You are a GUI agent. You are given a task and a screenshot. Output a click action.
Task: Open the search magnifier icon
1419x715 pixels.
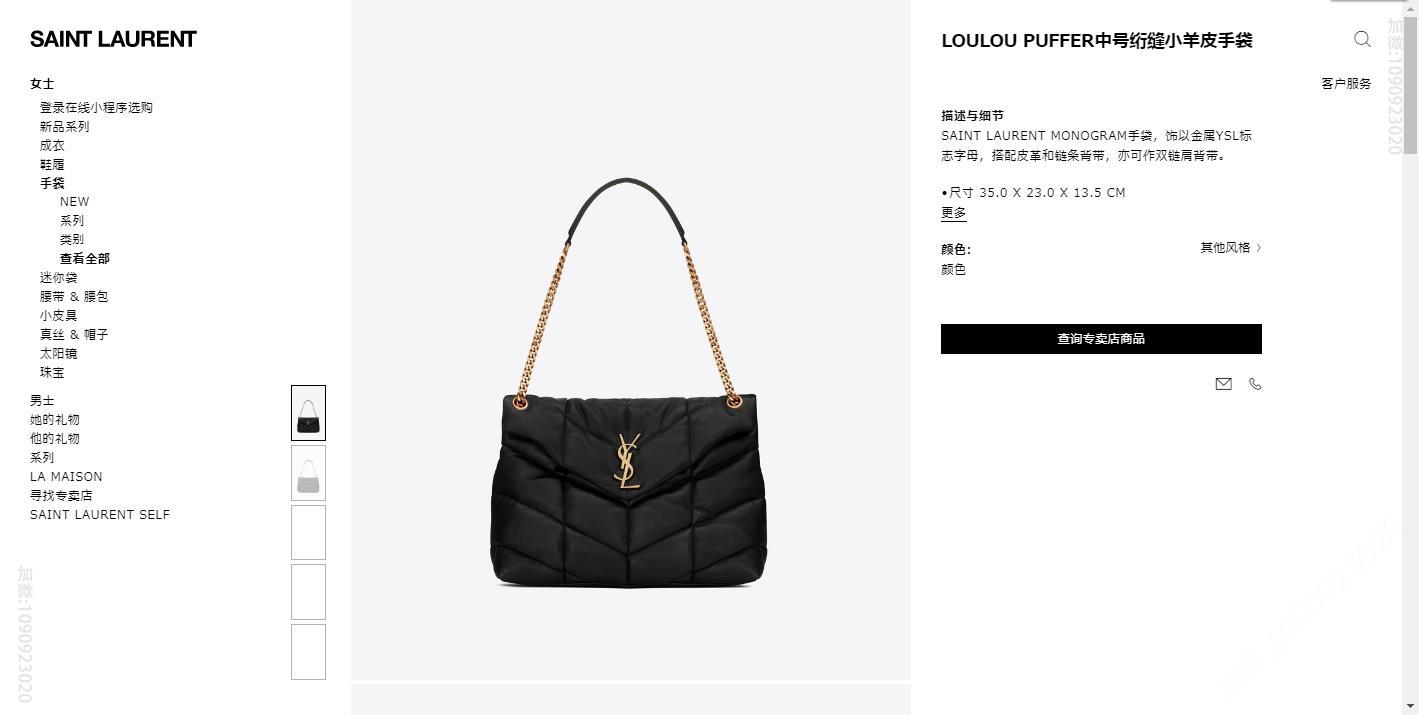[1362, 39]
